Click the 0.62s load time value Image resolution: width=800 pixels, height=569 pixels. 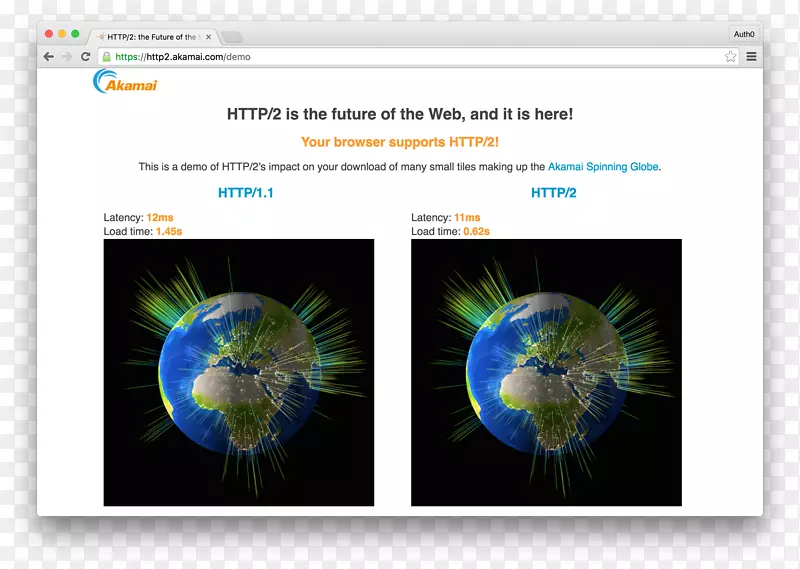click(477, 231)
